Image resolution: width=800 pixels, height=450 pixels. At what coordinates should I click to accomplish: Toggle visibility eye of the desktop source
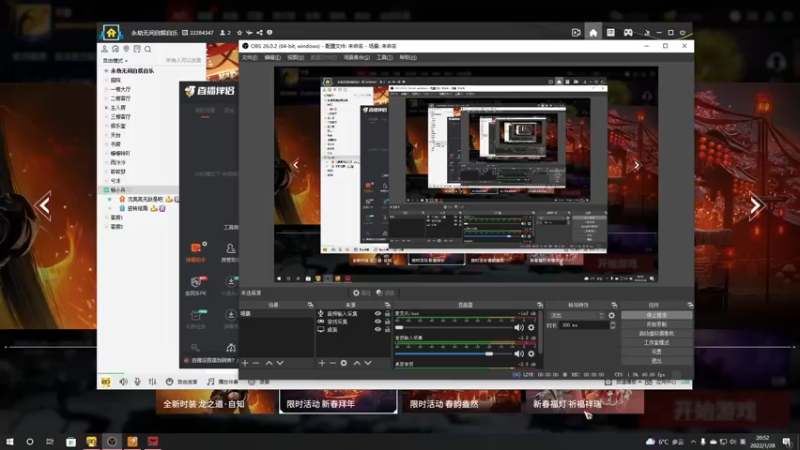pos(378,330)
